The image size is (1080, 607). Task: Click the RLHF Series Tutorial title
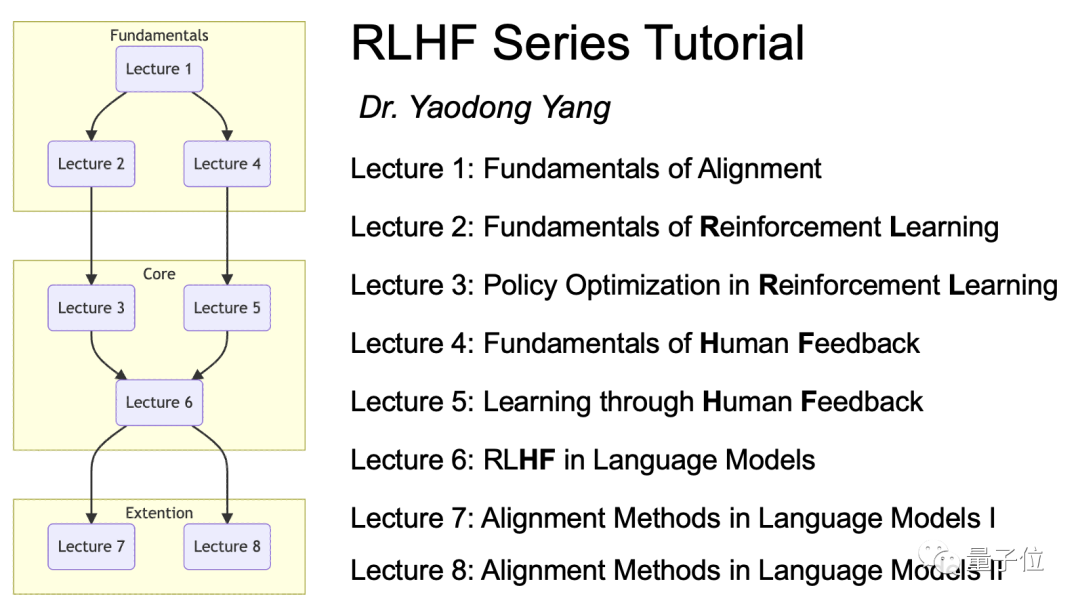coord(577,43)
